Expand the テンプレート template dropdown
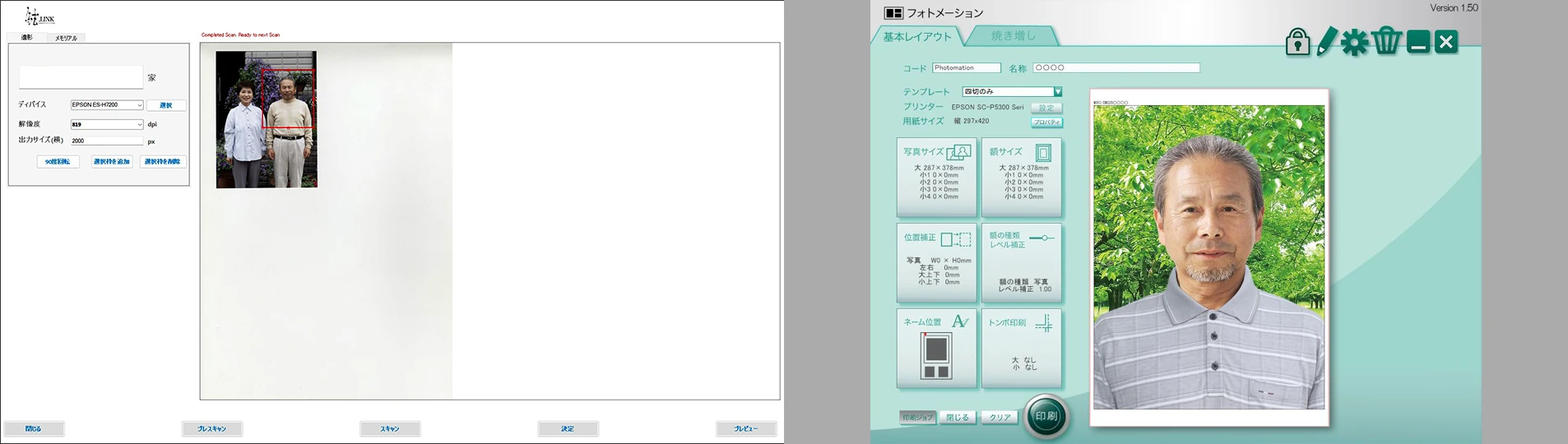The height and width of the screenshot is (444, 1568). tap(1057, 91)
